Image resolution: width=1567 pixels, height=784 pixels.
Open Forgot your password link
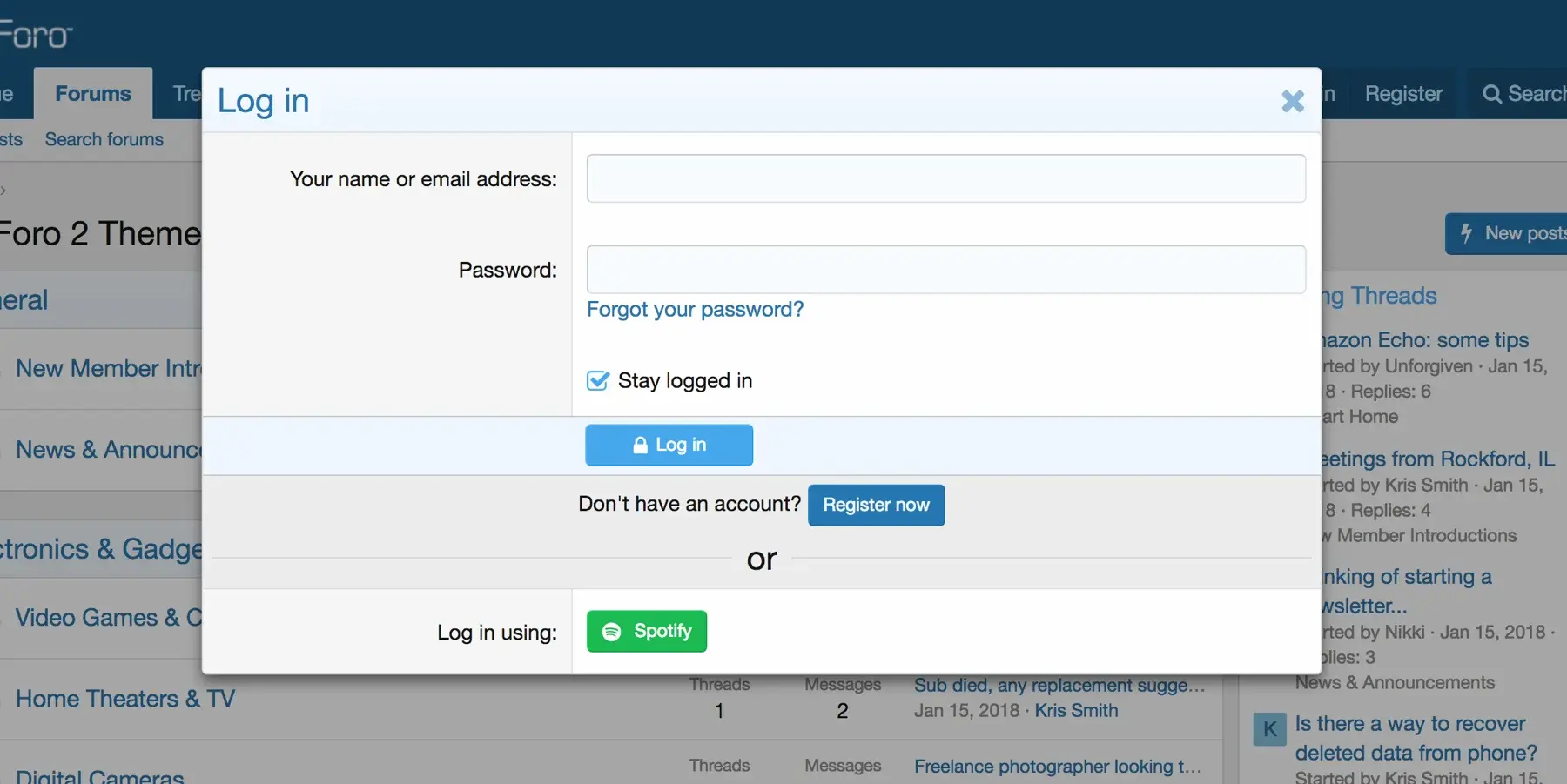(x=695, y=310)
